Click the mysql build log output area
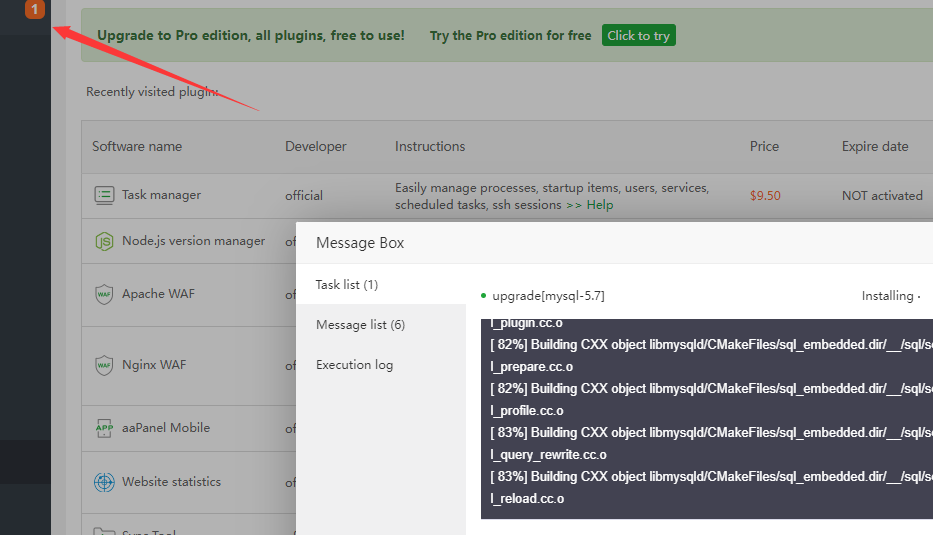933x535 pixels. click(x=706, y=420)
